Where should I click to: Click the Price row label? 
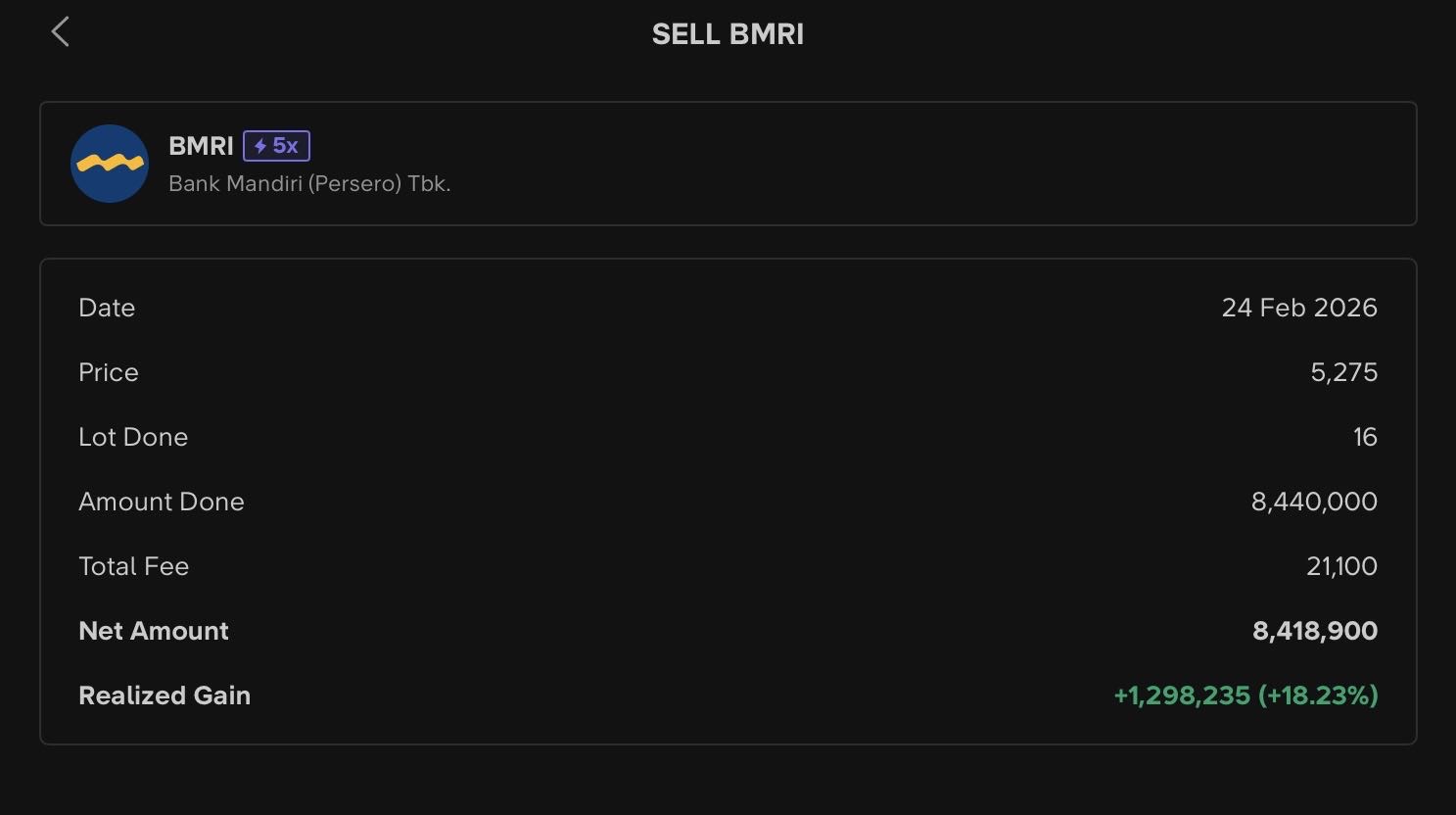tap(109, 372)
